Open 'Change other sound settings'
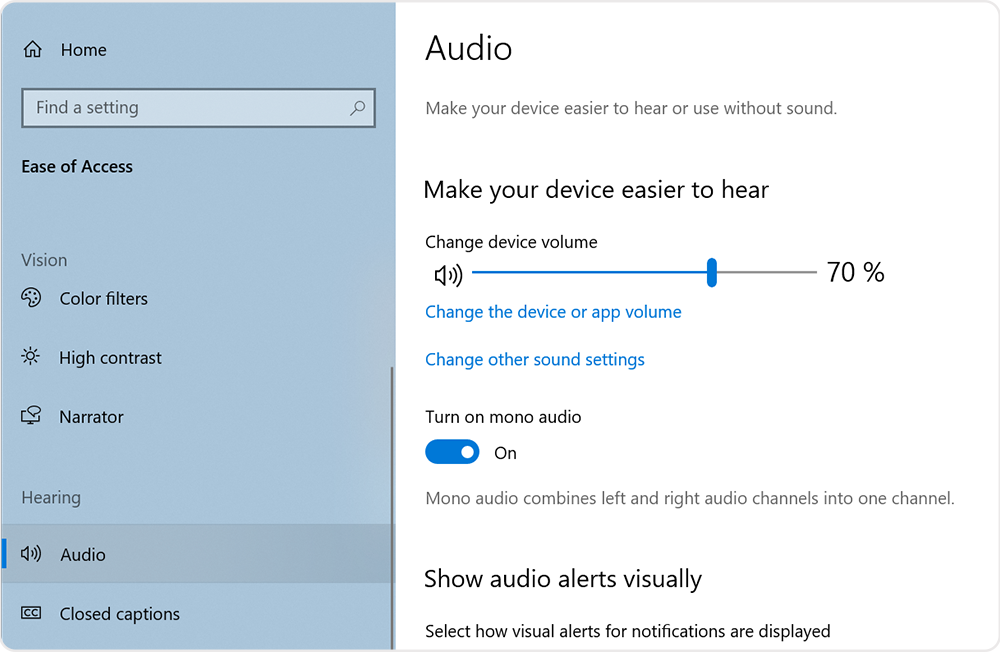This screenshot has width=1000, height=652. (535, 359)
